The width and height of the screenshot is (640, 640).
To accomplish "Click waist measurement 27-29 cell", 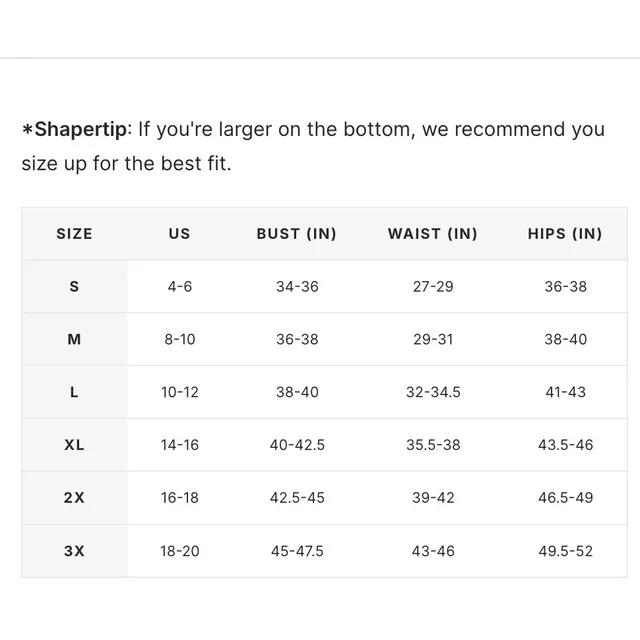I will 433,287.
